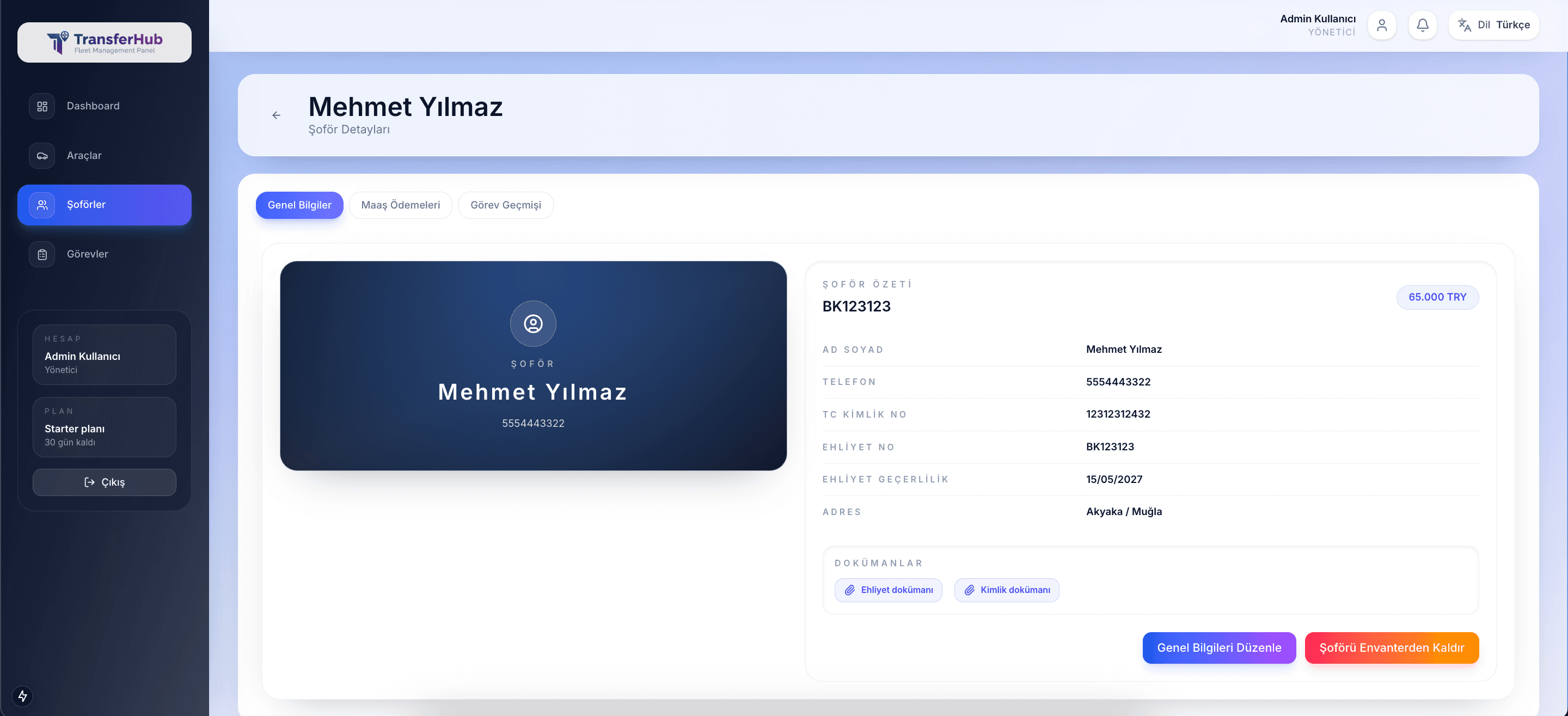The height and width of the screenshot is (716, 1568).
Task: Open the notifications bell
Action: pyautogui.click(x=1423, y=25)
